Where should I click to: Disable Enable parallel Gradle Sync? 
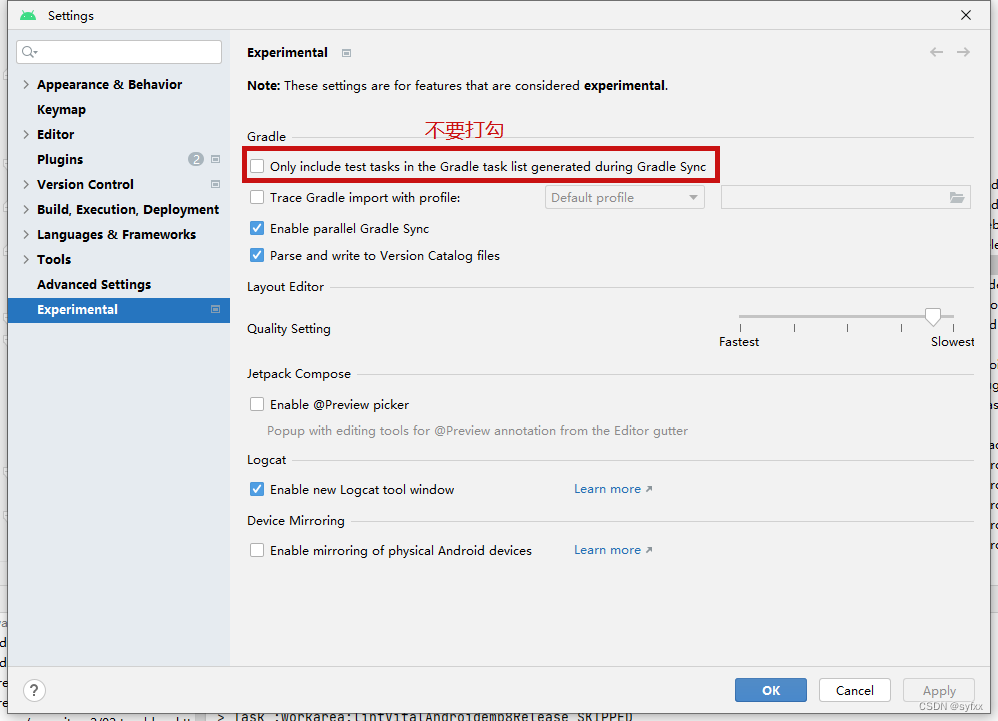257,228
